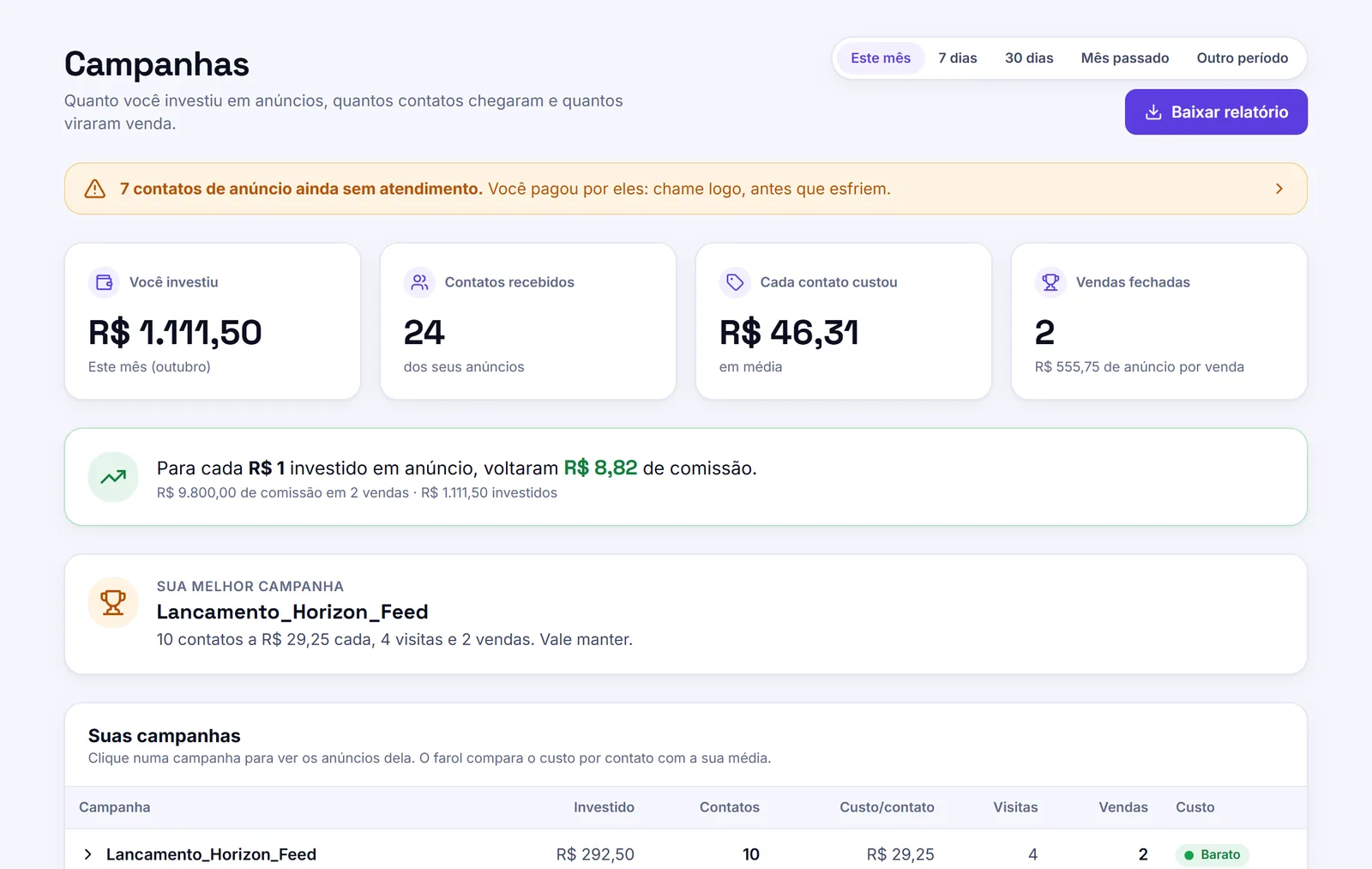Click 'R$ 9.800,00 de comissão em 2 vendas' text
1372x869 pixels.
pos(283,493)
